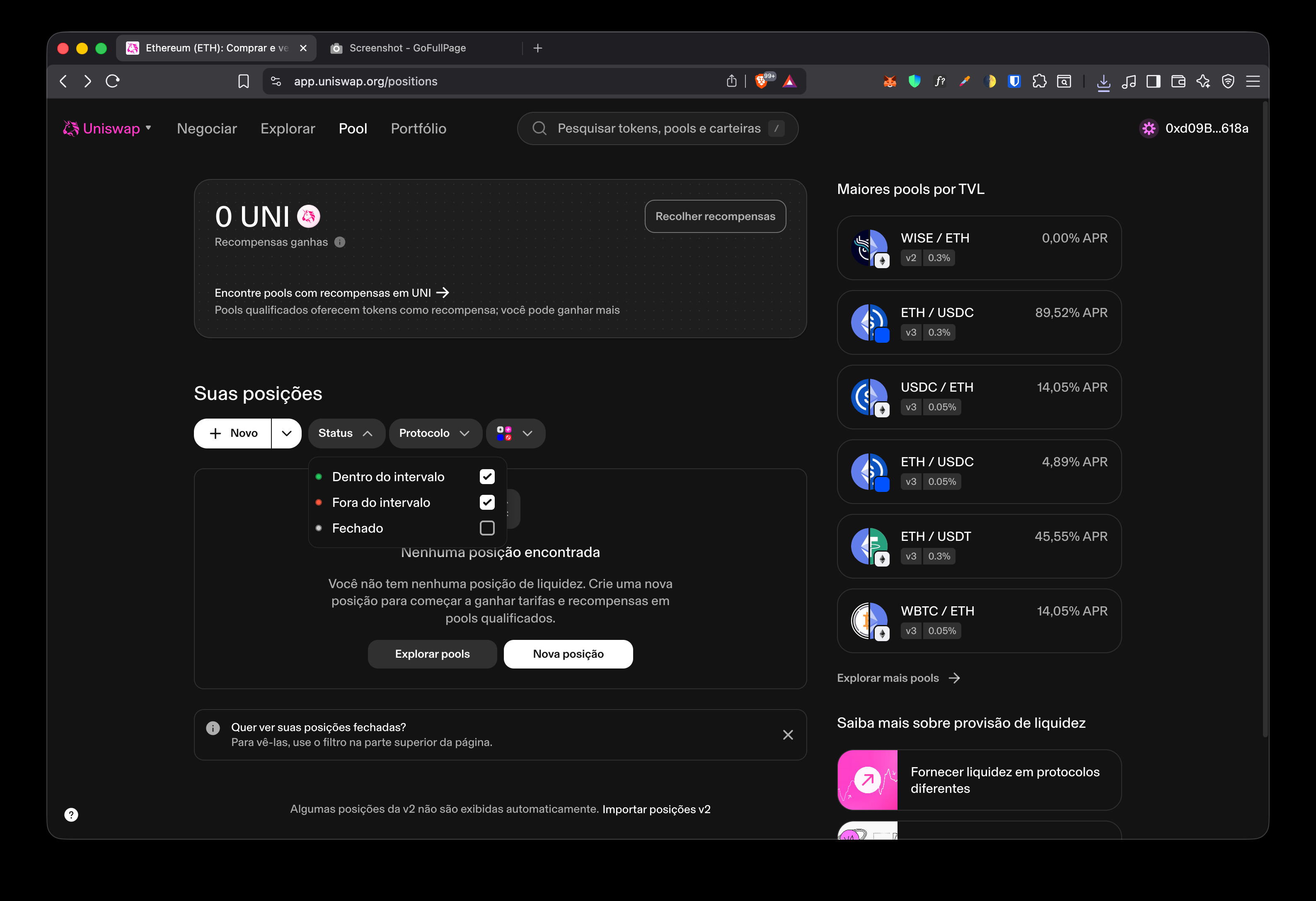Expand the Novo button arrow dropdown
This screenshot has width=1316, height=901.
tap(287, 433)
